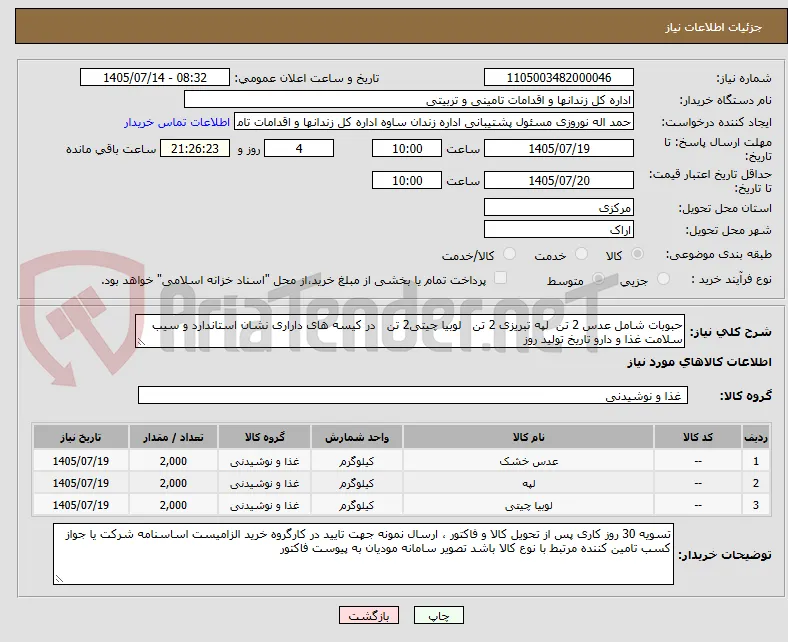Click the تاریخ نیاز column header
Image resolution: width=788 pixels, height=642 pixels.
point(80,437)
